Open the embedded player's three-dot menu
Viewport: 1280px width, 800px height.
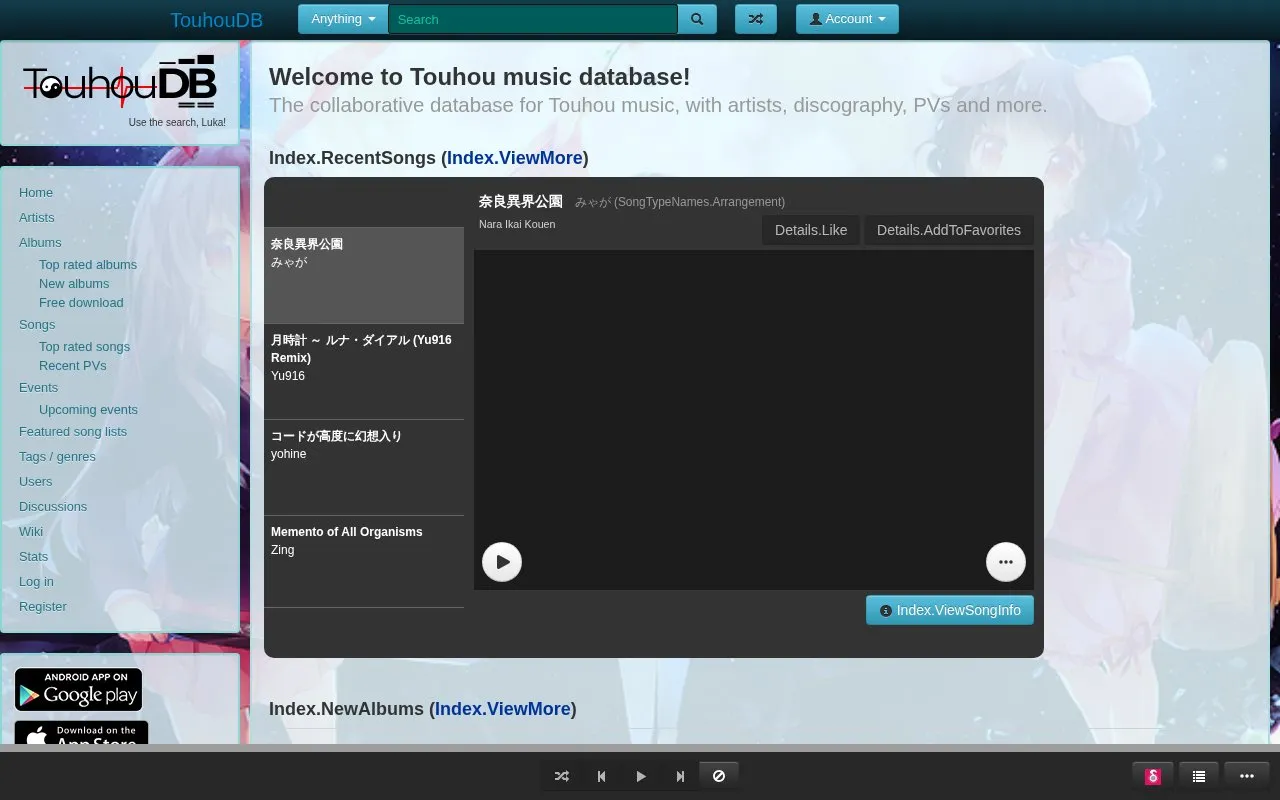pos(1006,562)
